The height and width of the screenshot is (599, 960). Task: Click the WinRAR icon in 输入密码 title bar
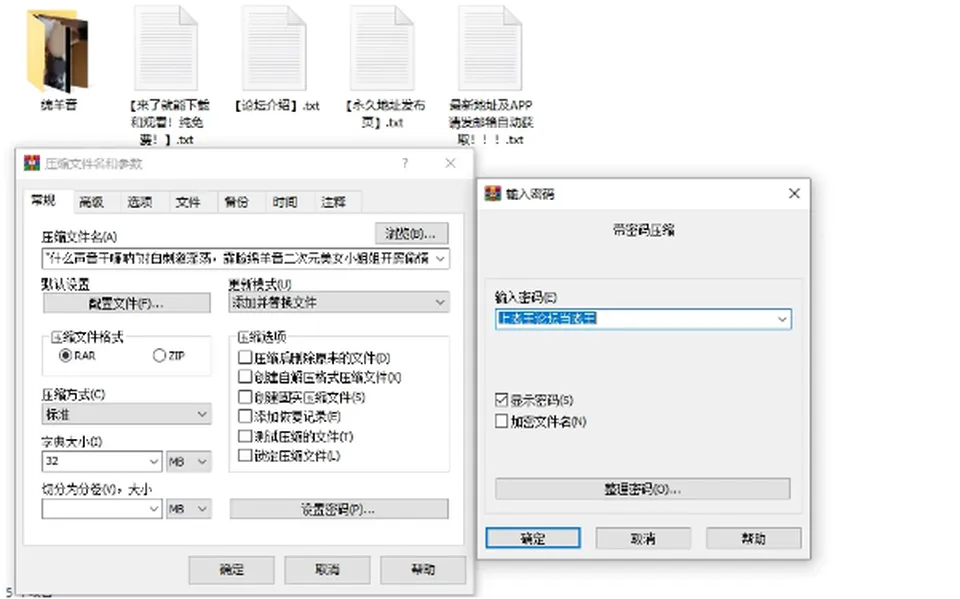(493, 194)
